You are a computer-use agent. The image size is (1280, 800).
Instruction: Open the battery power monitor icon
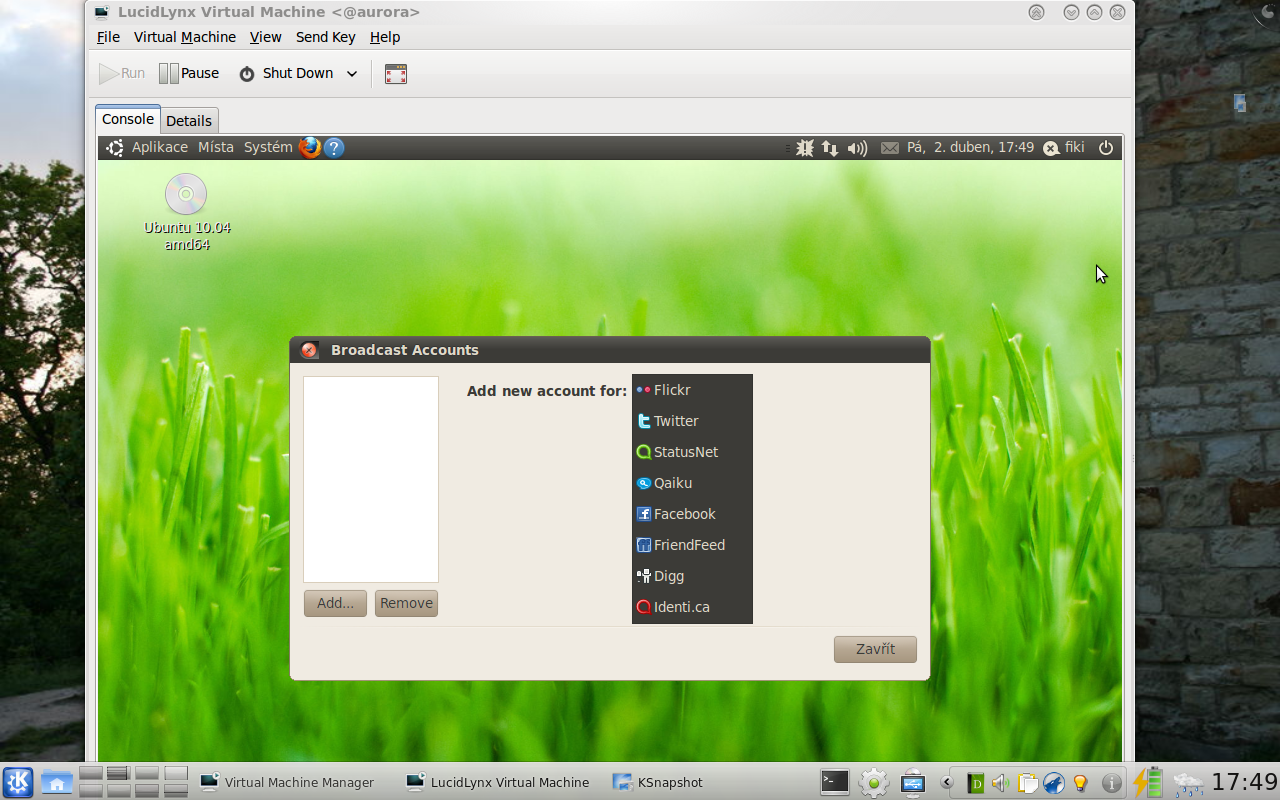click(1148, 782)
